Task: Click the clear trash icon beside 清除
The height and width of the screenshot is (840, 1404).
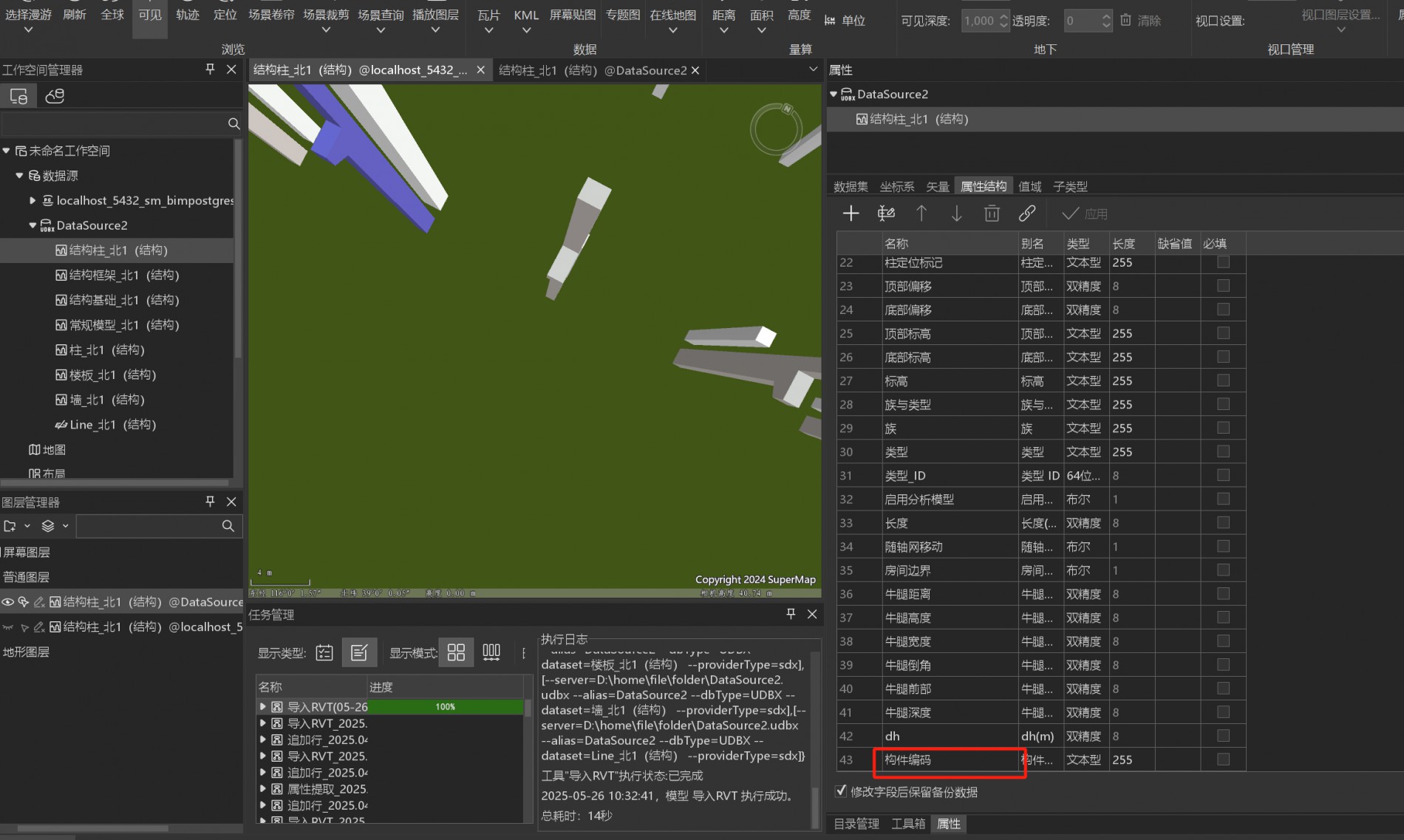Action: [1125, 20]
